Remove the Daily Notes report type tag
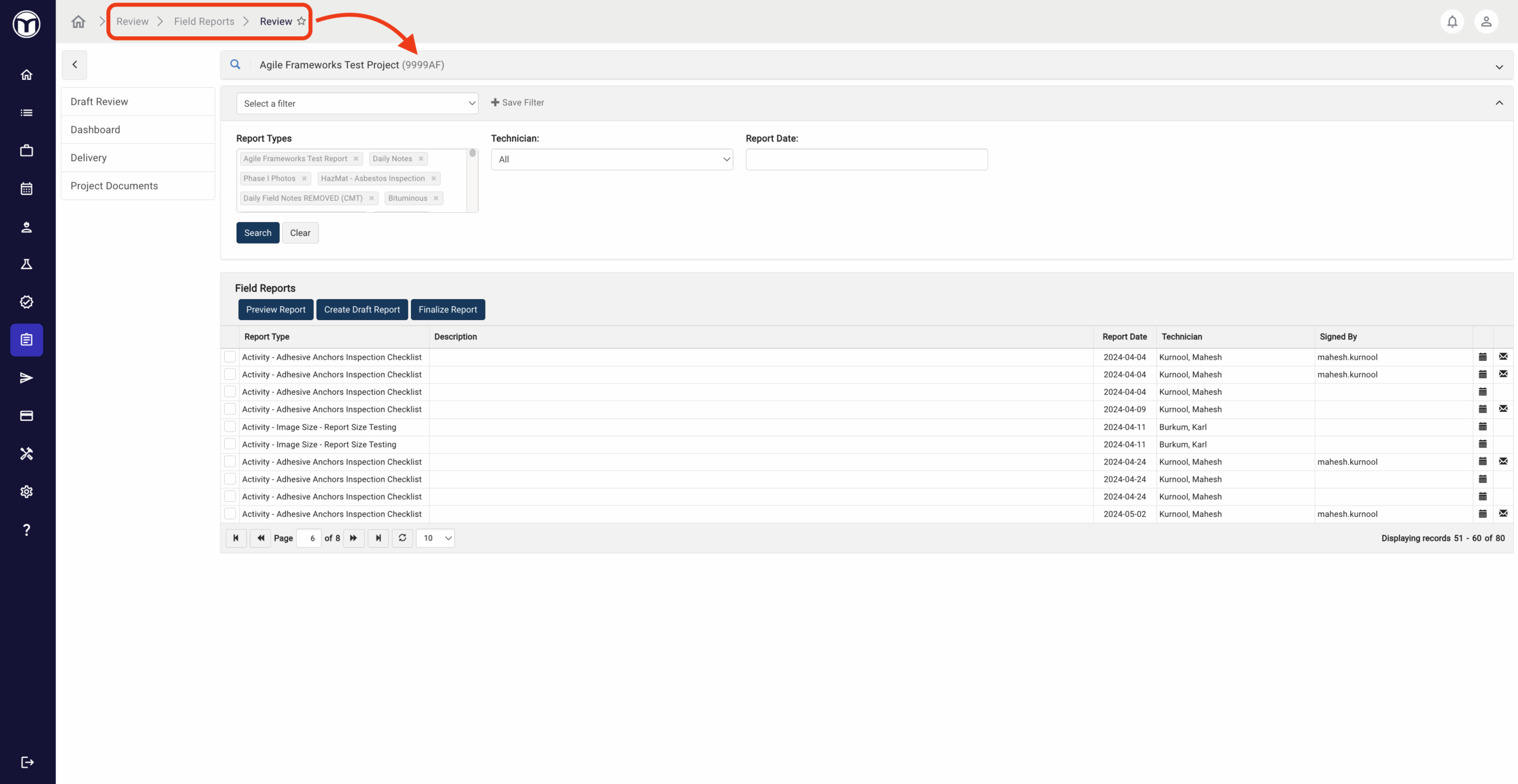This screenshot has width=1518, height=784. coord(421,159)
